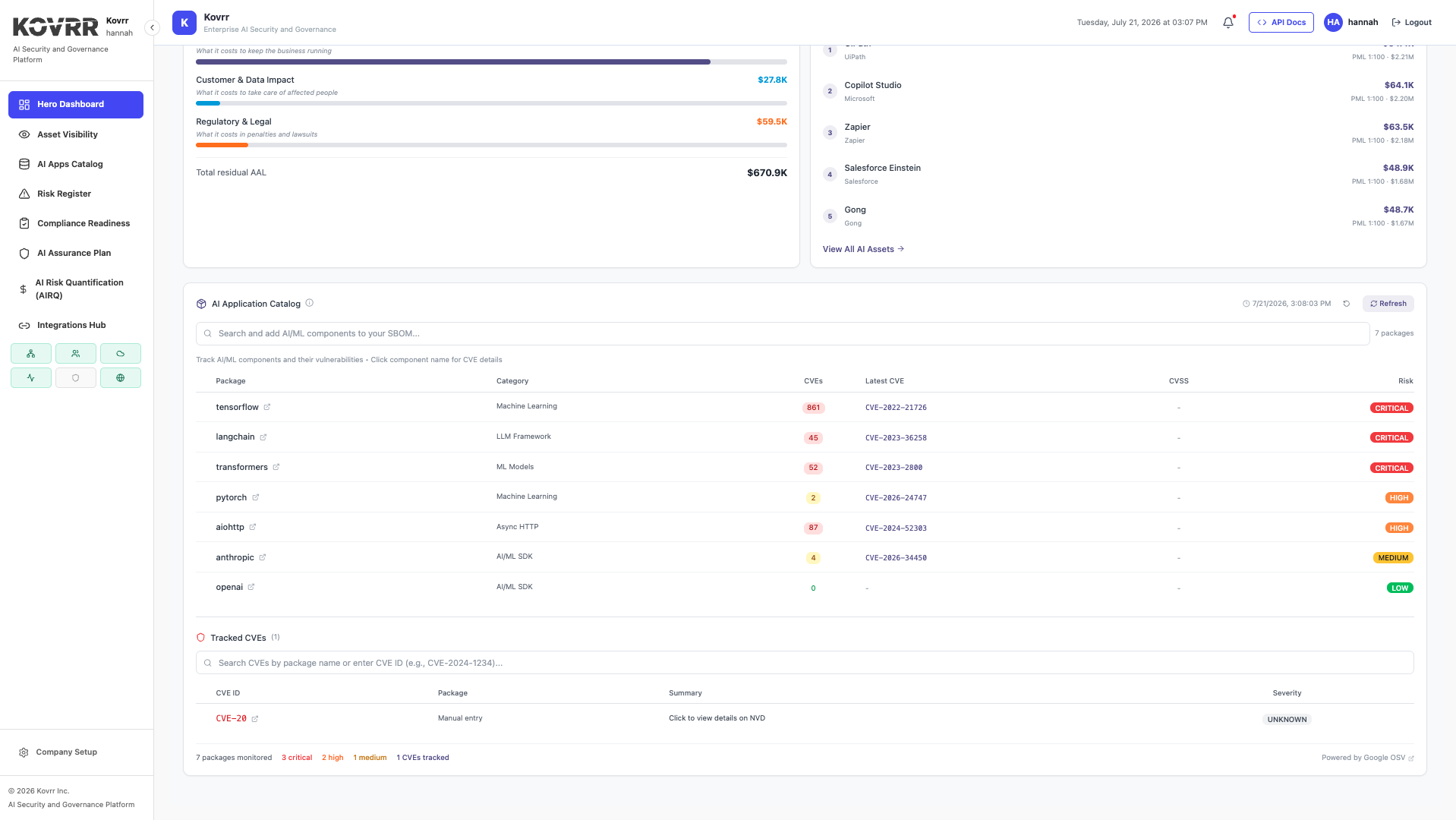Open CVE-2023-36258 for langchain

pos(896,438)
